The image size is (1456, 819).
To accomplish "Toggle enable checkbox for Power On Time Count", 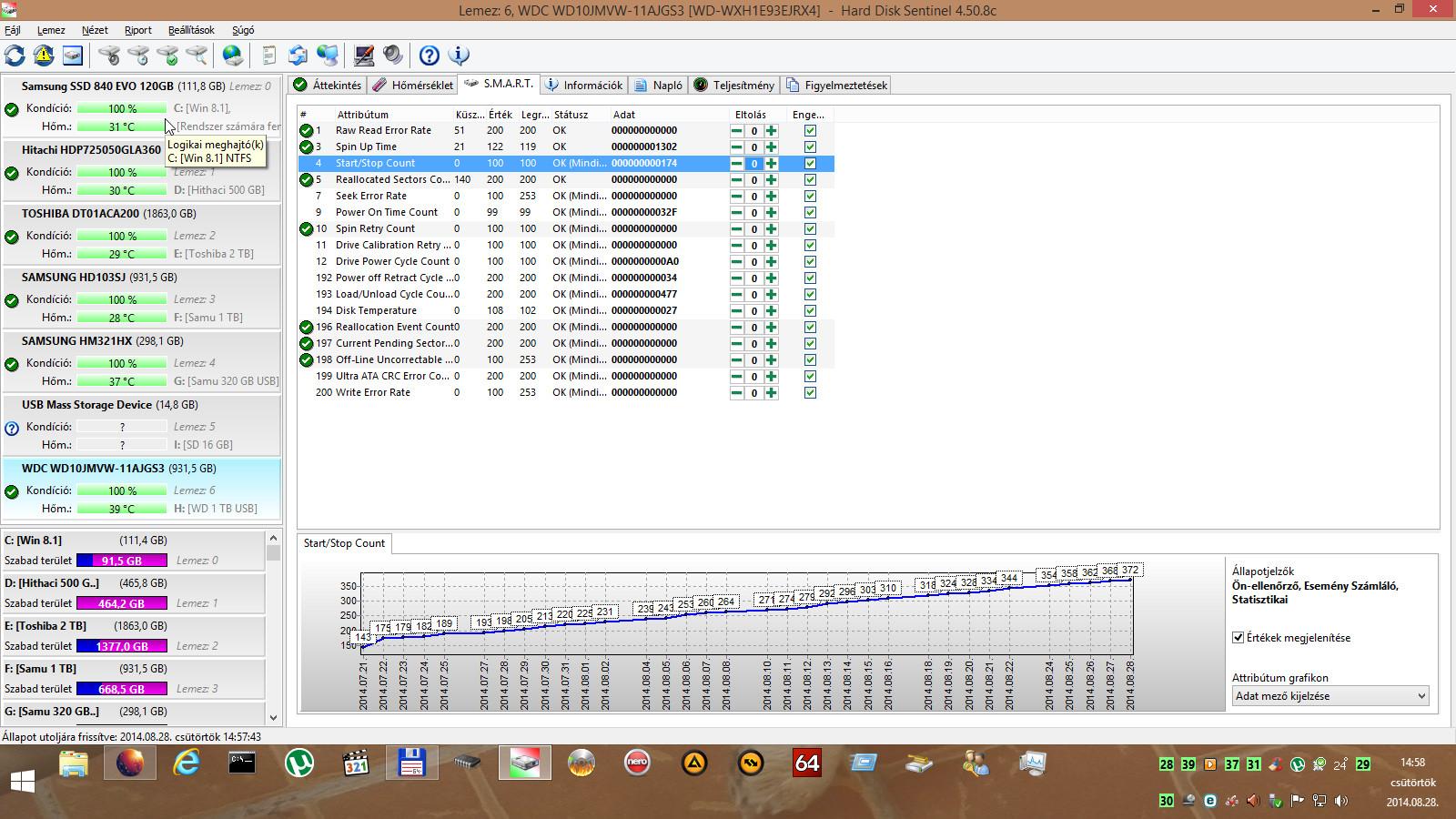I will (x=810, y=212).
